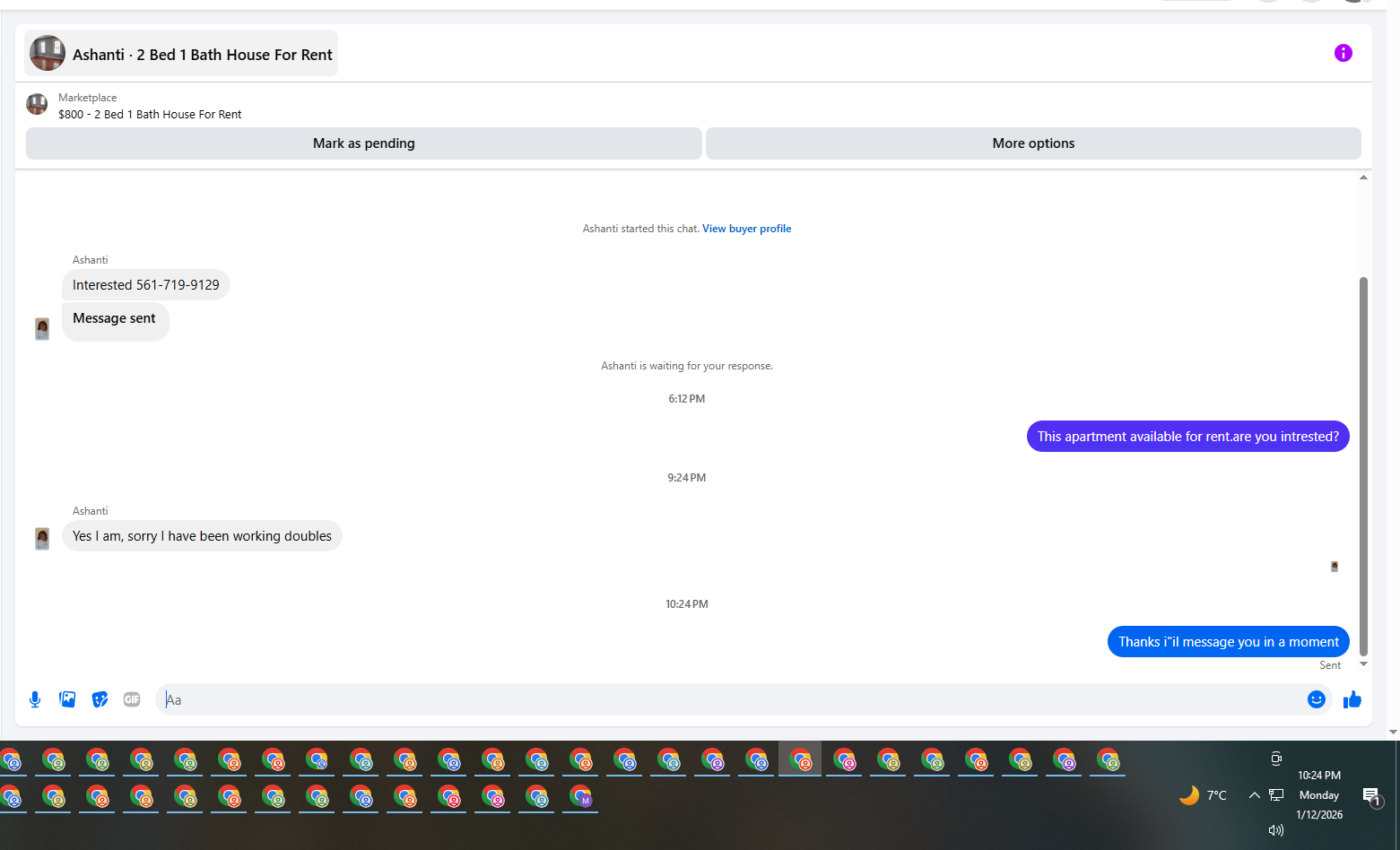Open the emoji picker in the message box

click(x=1316, y=699)
